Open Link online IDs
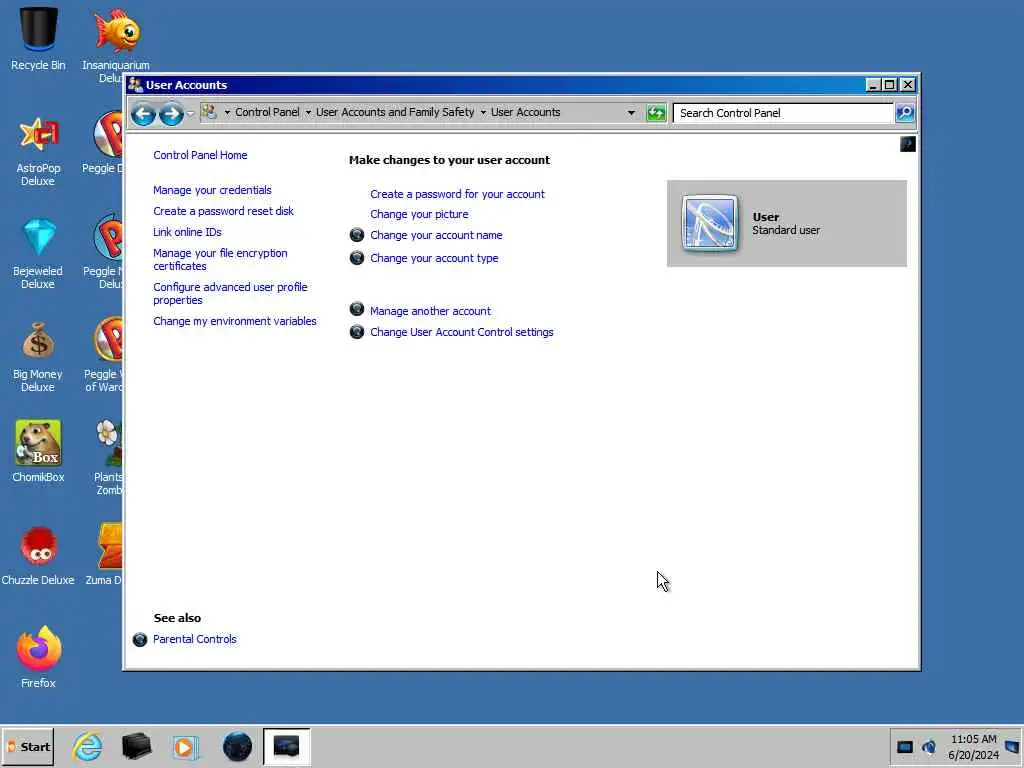This screenshot has width=1024, height=768. [x=187, y=232]
